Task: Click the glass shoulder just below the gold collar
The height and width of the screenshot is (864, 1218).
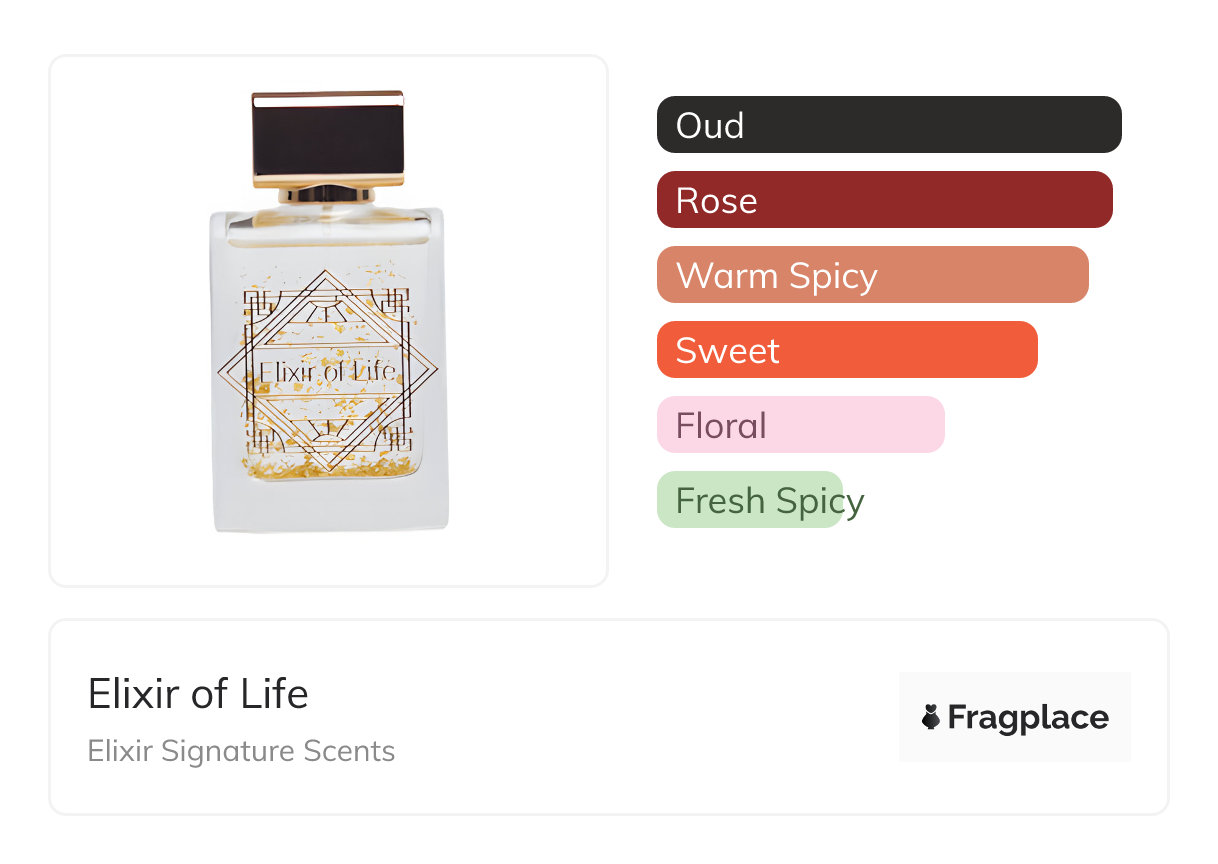Action: [x=328, y=220]
